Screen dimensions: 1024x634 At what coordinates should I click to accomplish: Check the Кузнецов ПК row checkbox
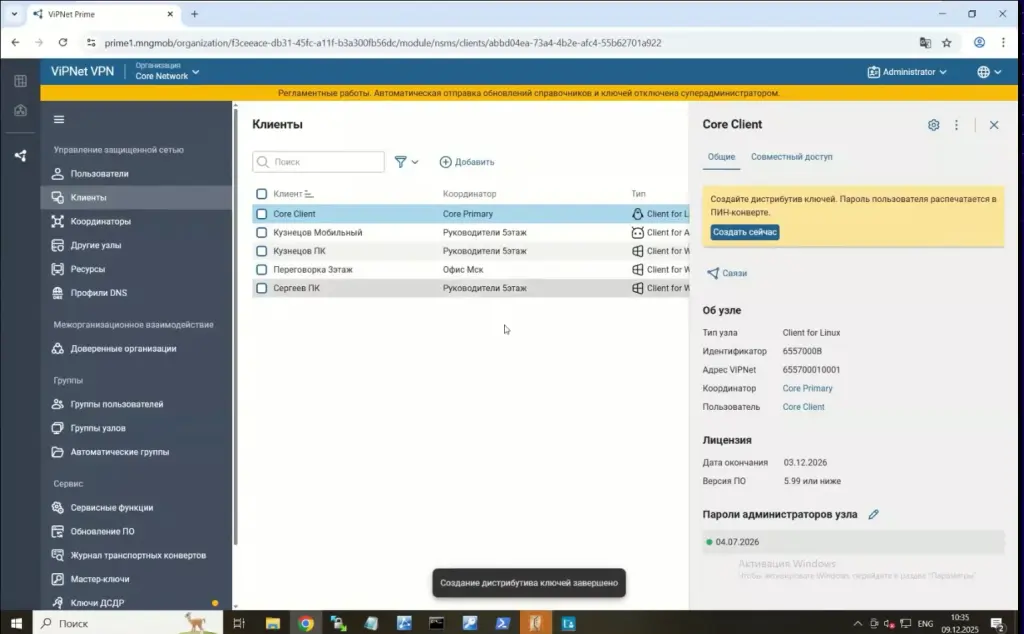[261, 251]
